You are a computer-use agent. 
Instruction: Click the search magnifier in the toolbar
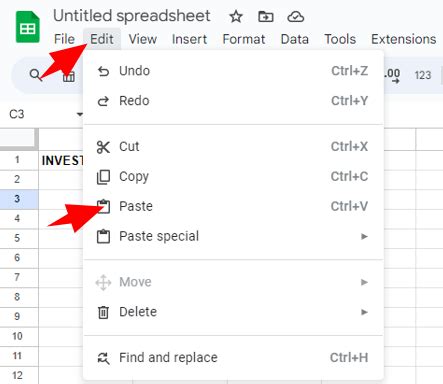(35, 75)
